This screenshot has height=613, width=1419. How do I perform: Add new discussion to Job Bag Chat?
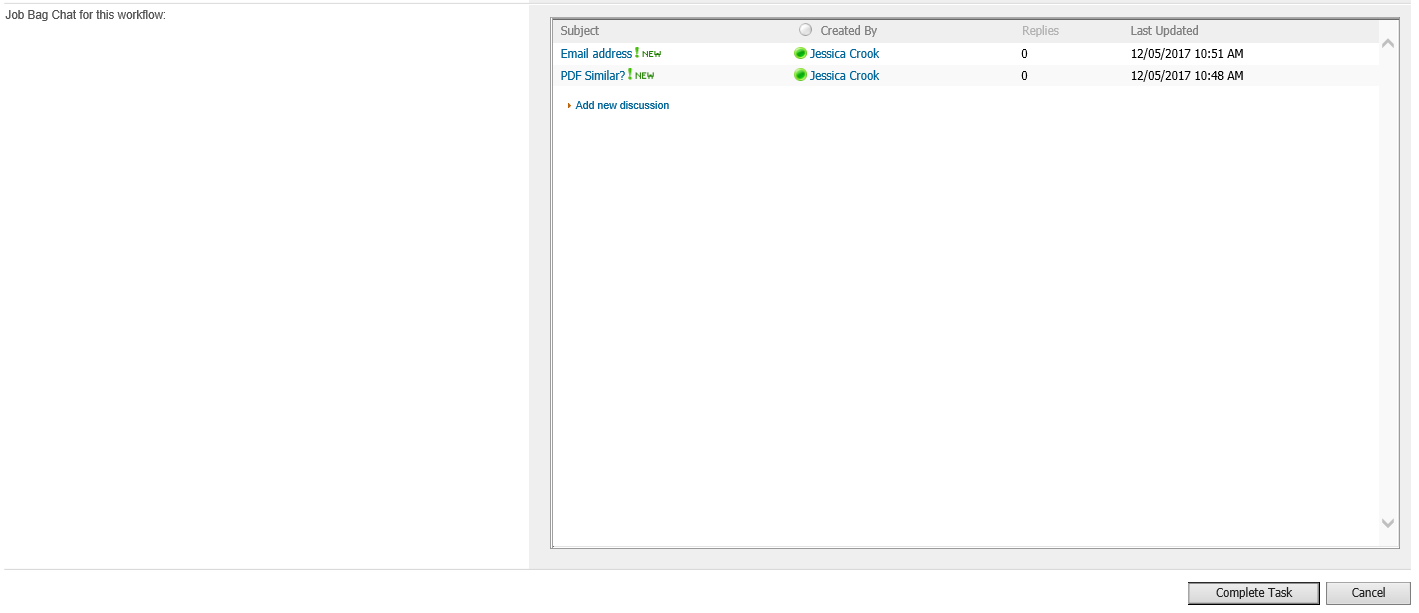(622, 105)
